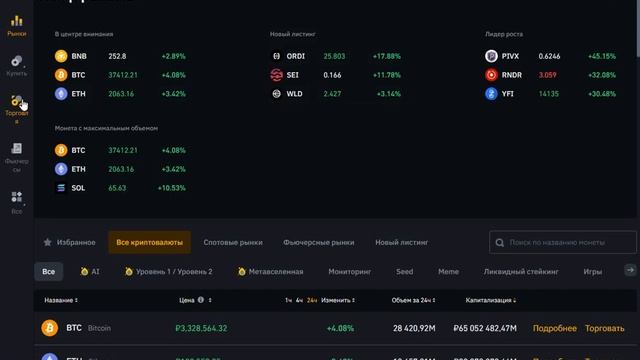Click the ORDI coin icon in new listing

click(276, 56)
